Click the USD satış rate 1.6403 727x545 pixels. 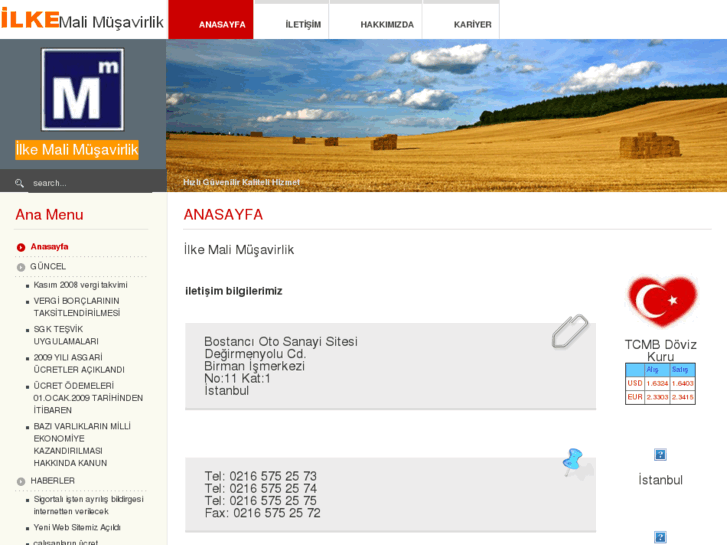[682, 384]
